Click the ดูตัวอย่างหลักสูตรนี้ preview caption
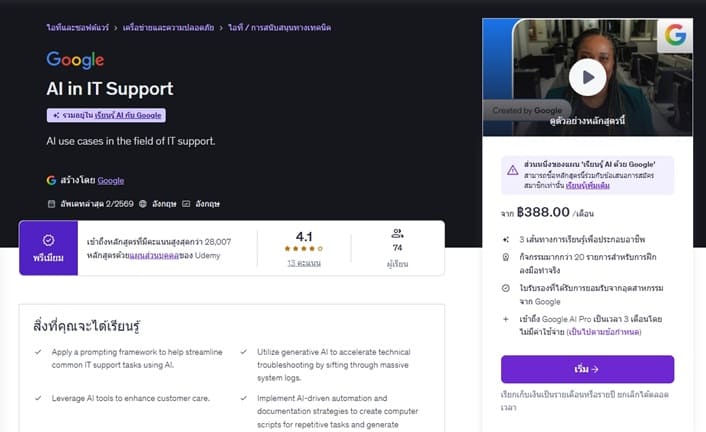 tap(587, 121)
